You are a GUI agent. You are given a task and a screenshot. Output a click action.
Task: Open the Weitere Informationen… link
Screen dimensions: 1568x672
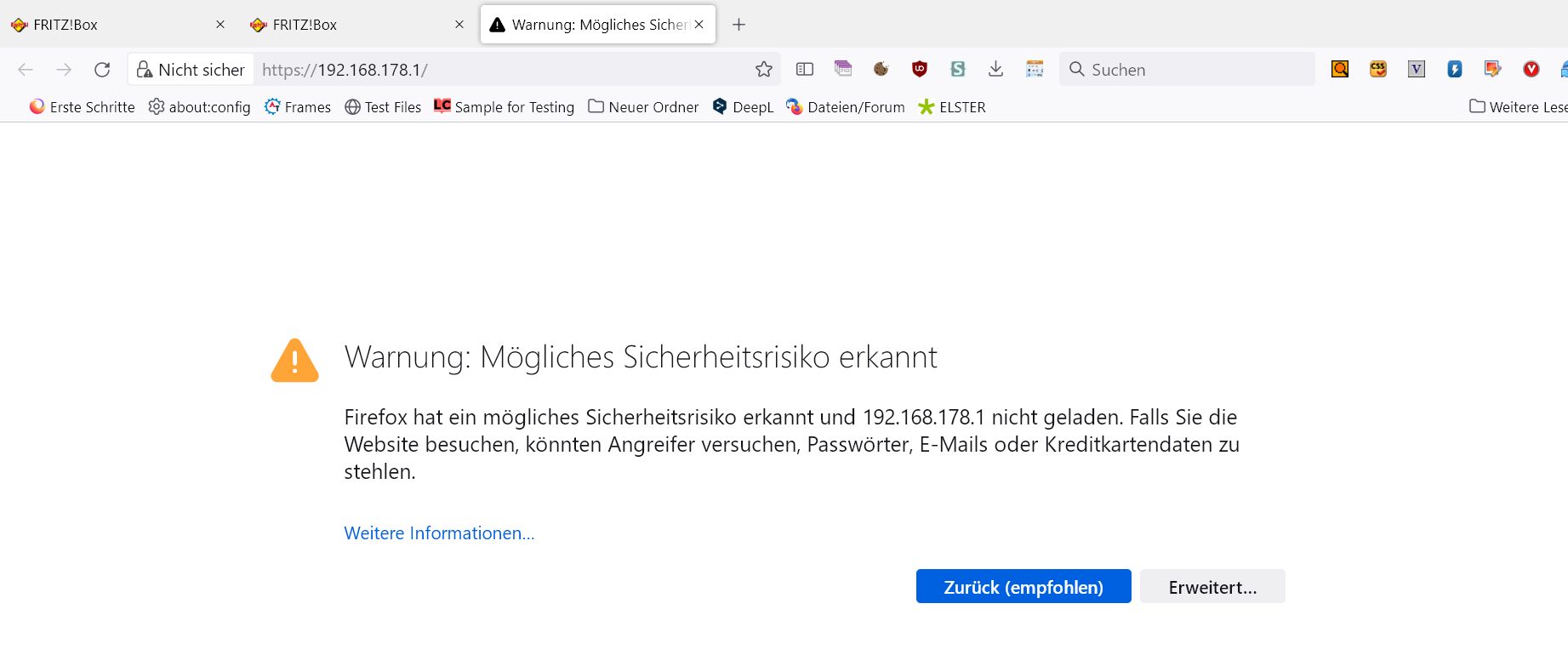[439, 533]
